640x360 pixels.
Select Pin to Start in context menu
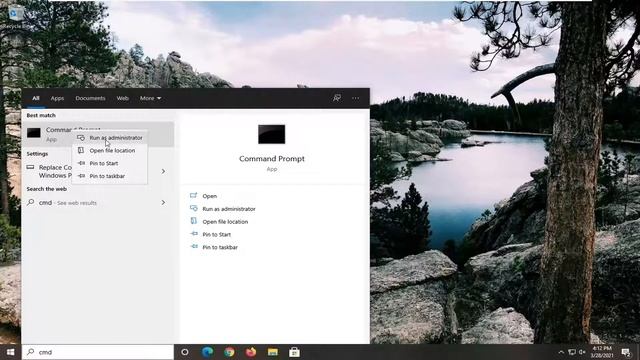110,163
